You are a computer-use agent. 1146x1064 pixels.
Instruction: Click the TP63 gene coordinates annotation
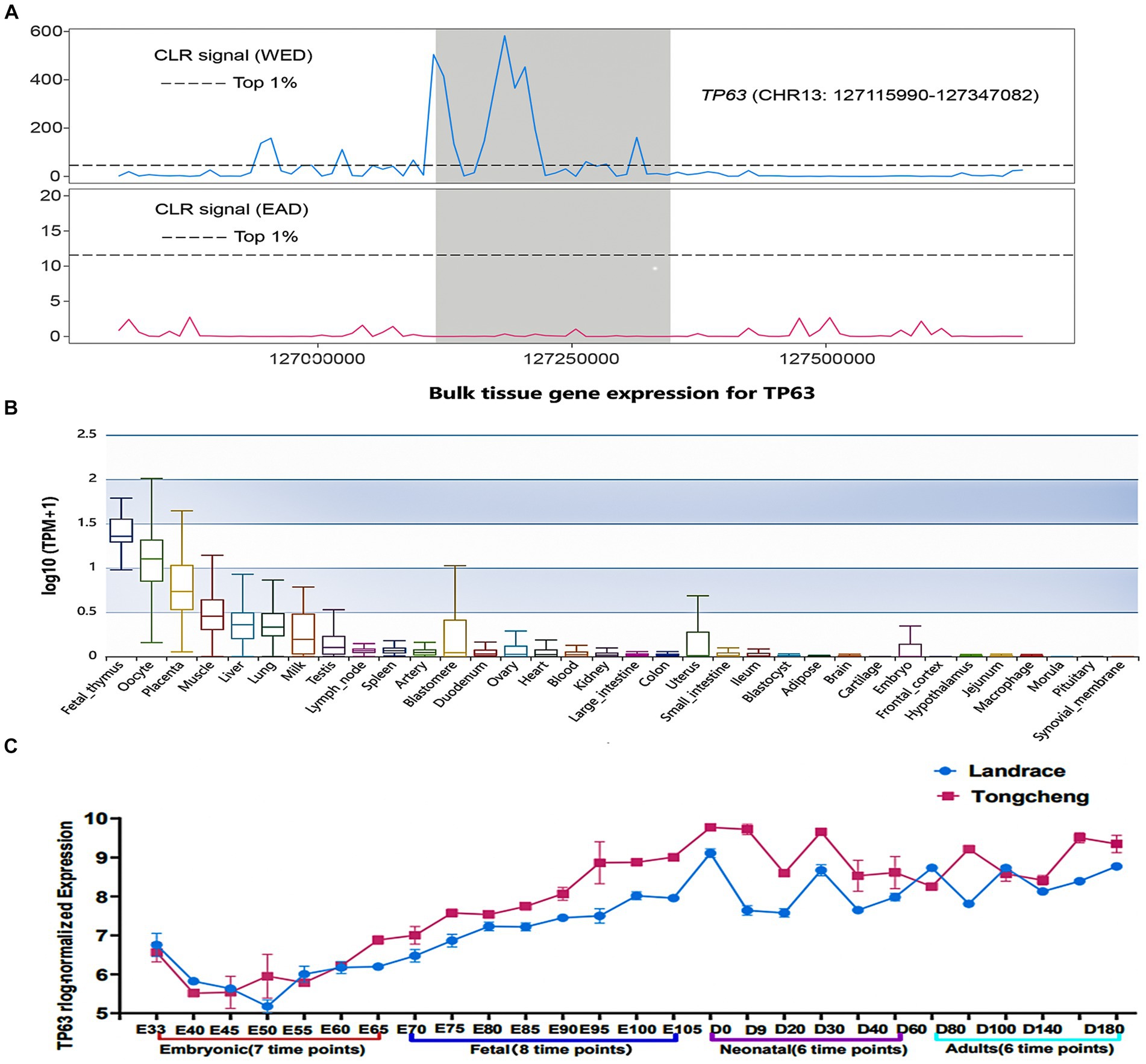(870, 95)
